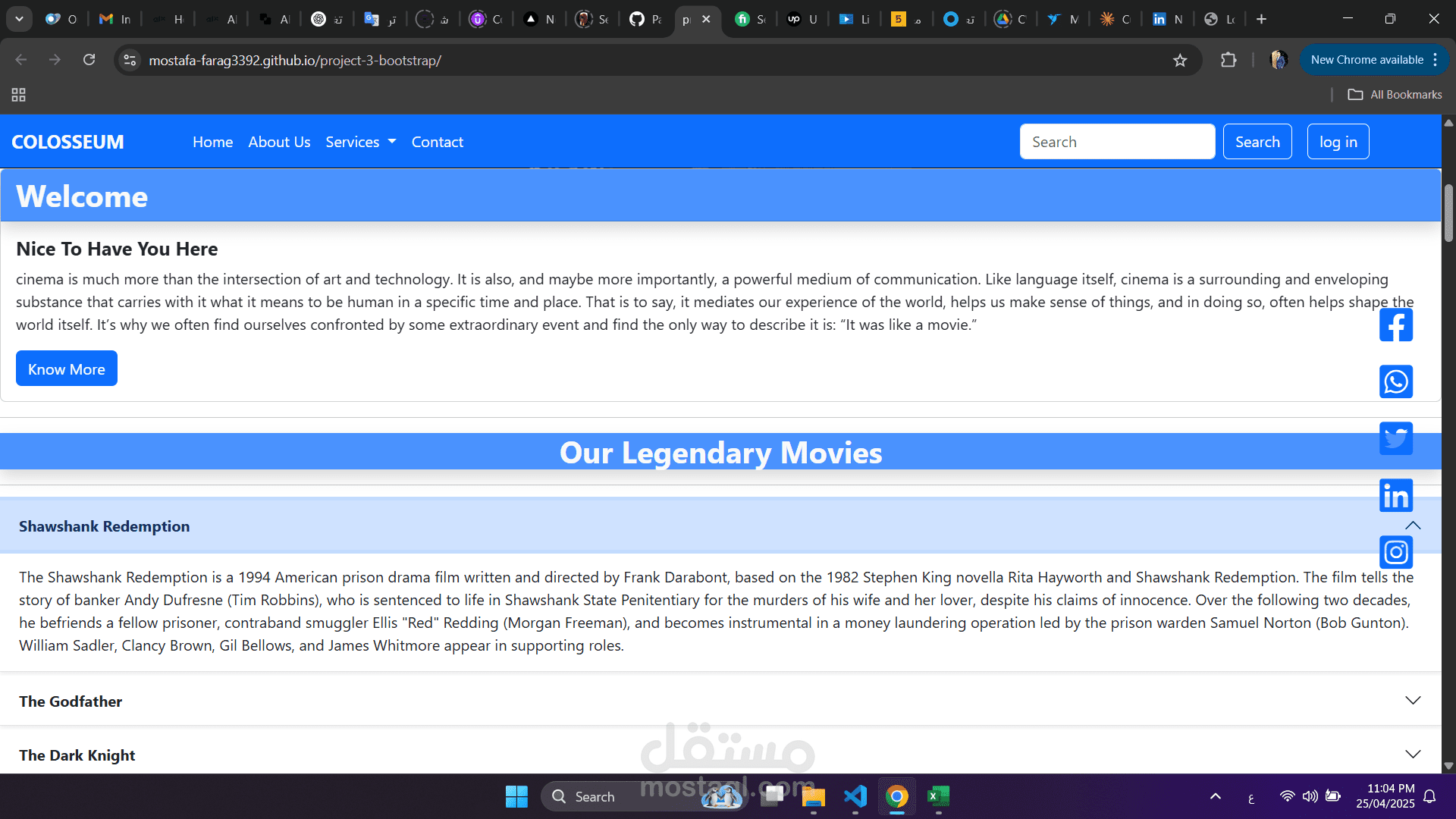Go to About Us nav link
The image size is (1456, 819).
[279, 142]
